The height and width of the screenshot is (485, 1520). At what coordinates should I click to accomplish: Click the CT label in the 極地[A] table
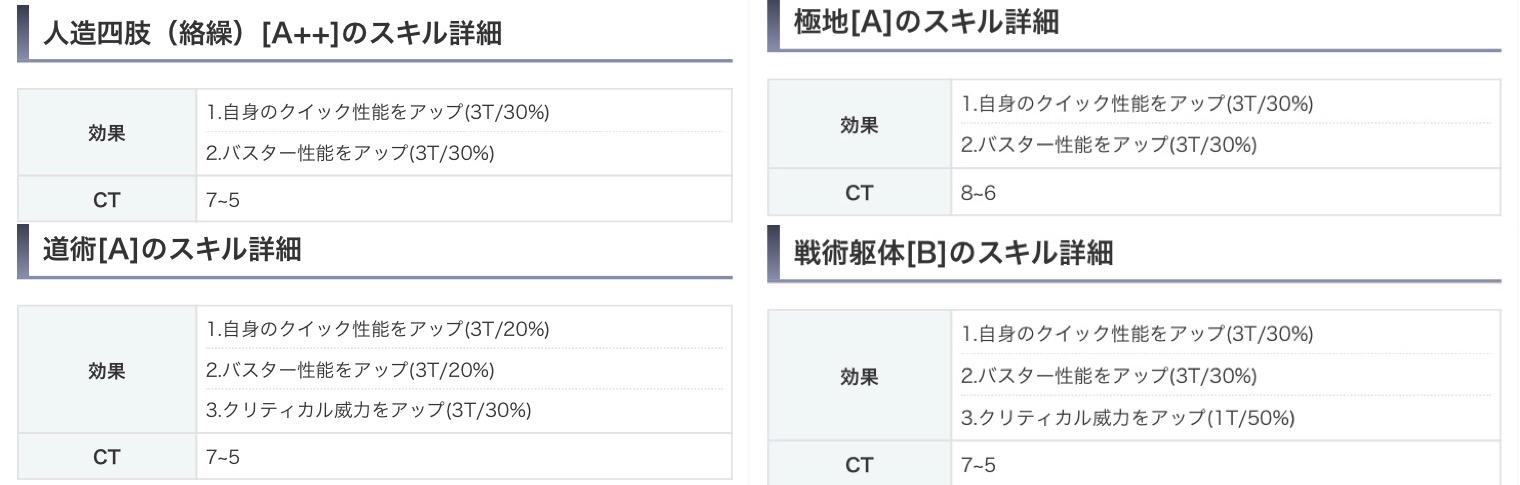coord(859,193)
